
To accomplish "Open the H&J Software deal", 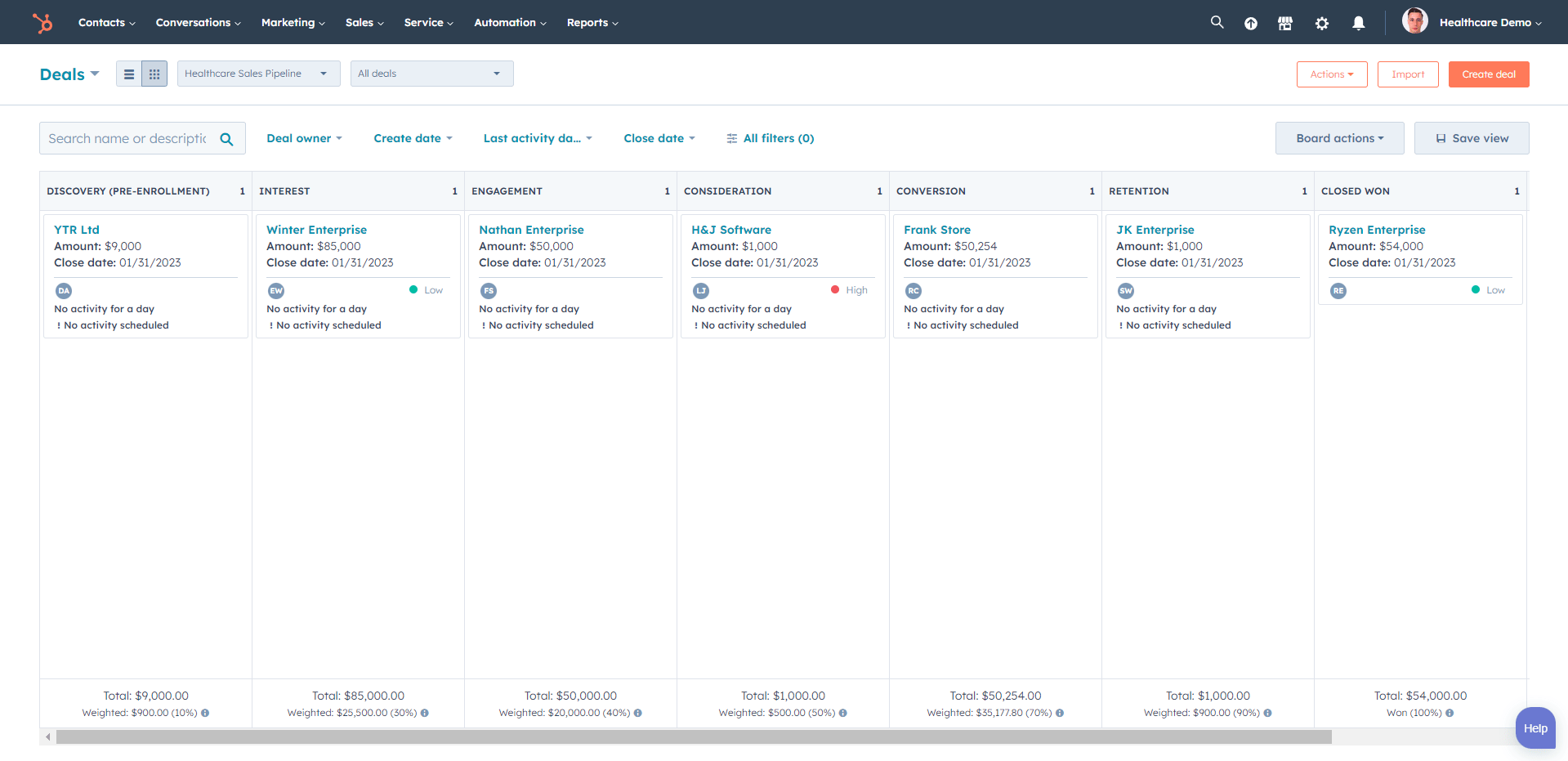I will 731,230.
